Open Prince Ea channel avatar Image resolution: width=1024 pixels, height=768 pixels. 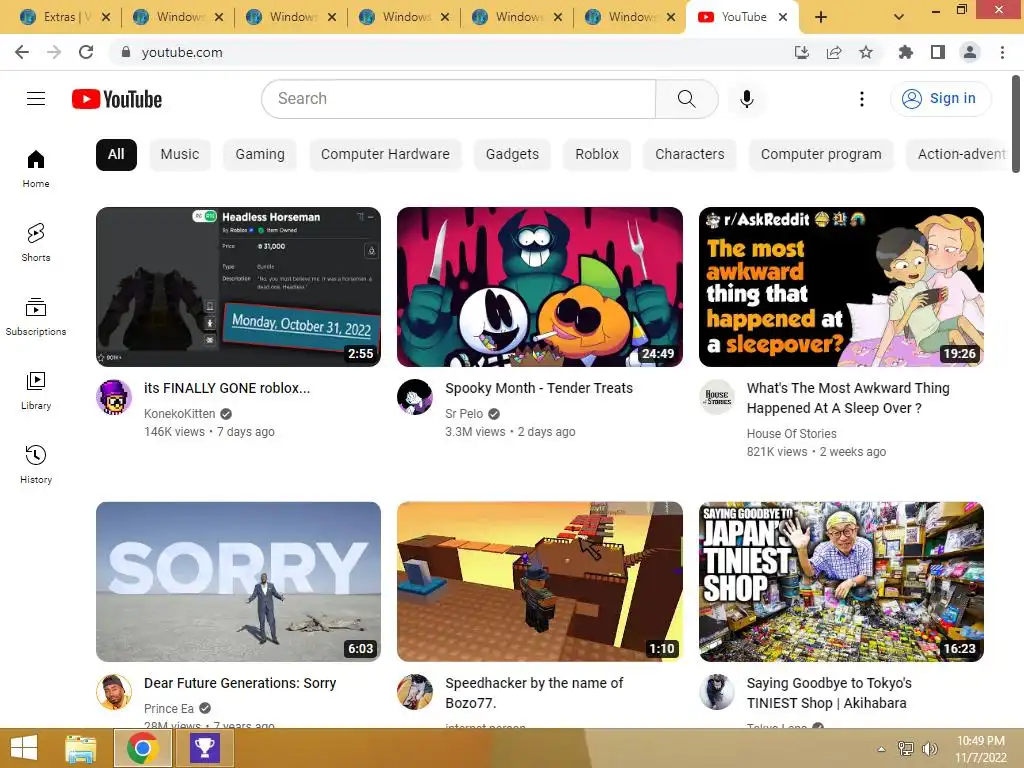pos(114,692)
